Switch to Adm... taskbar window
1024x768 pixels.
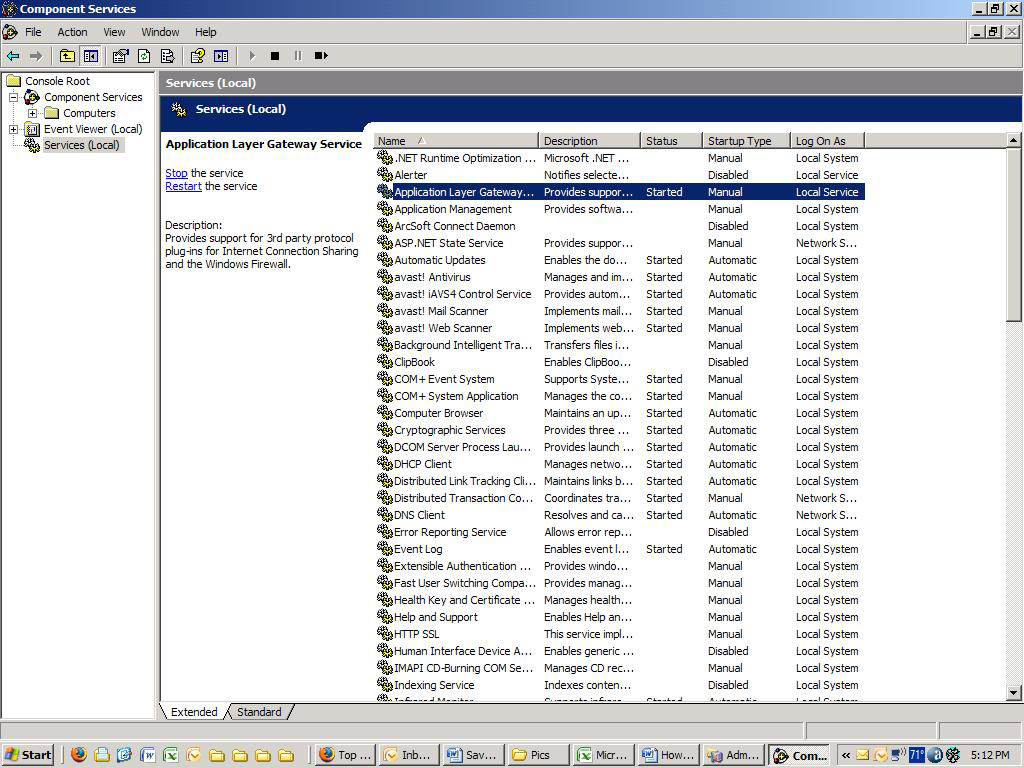pos(733,755)
